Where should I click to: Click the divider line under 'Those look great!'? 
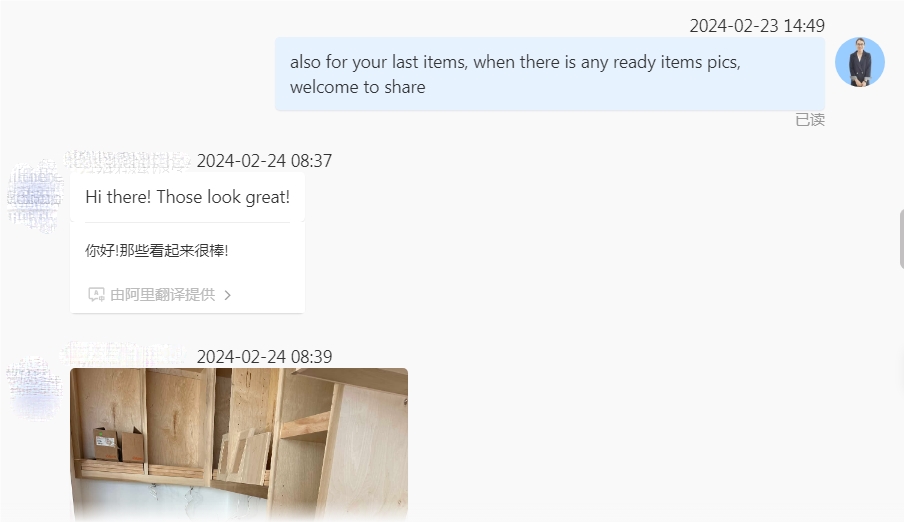click(x=187, y=222)
